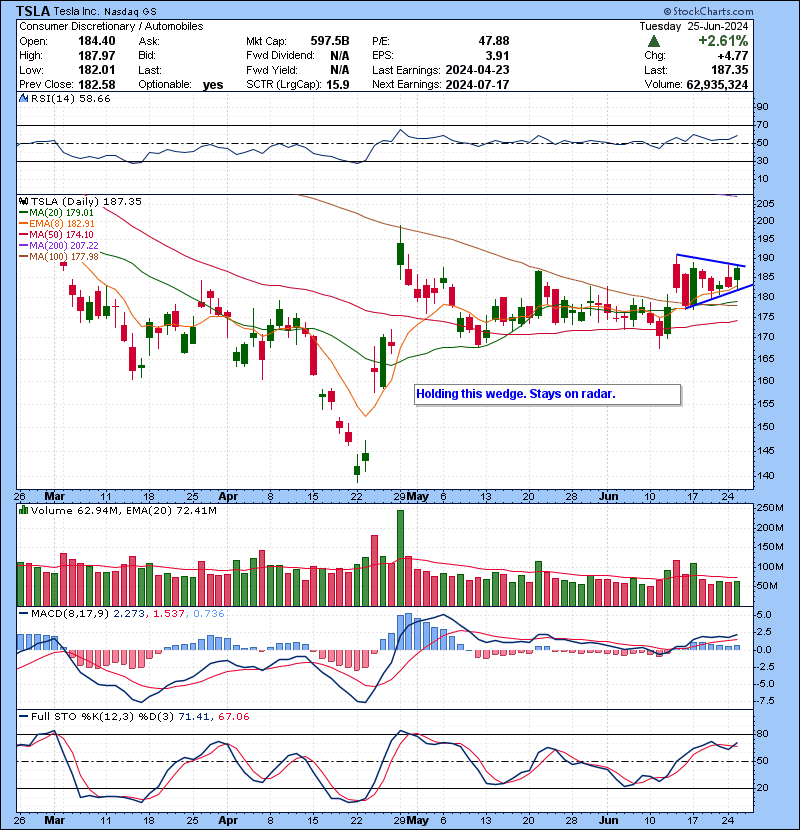Select the High price 187.97
The image size is (800, 830).
pyautogui.click(x=96, y=55)
